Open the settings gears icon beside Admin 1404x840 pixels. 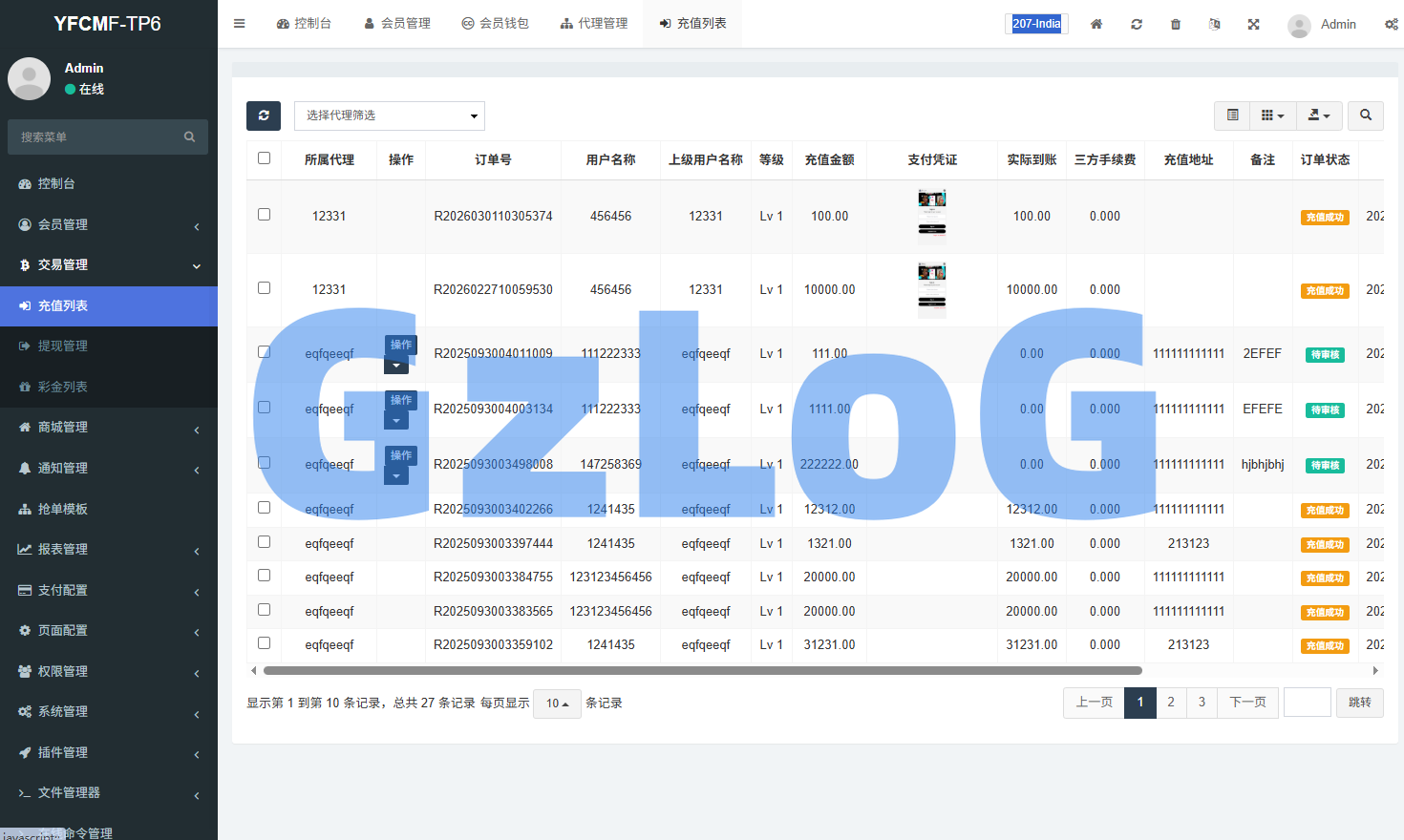1391,24
